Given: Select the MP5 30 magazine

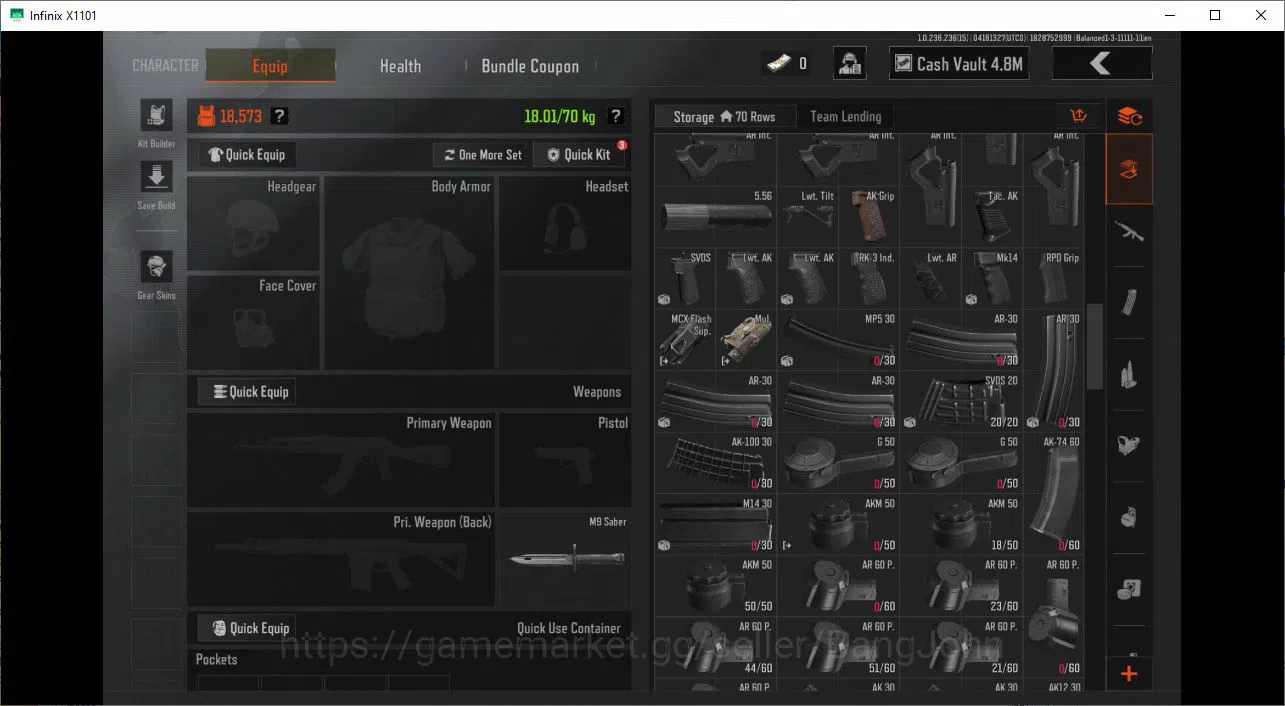Looking at the screenshot, I should (838, 340).
